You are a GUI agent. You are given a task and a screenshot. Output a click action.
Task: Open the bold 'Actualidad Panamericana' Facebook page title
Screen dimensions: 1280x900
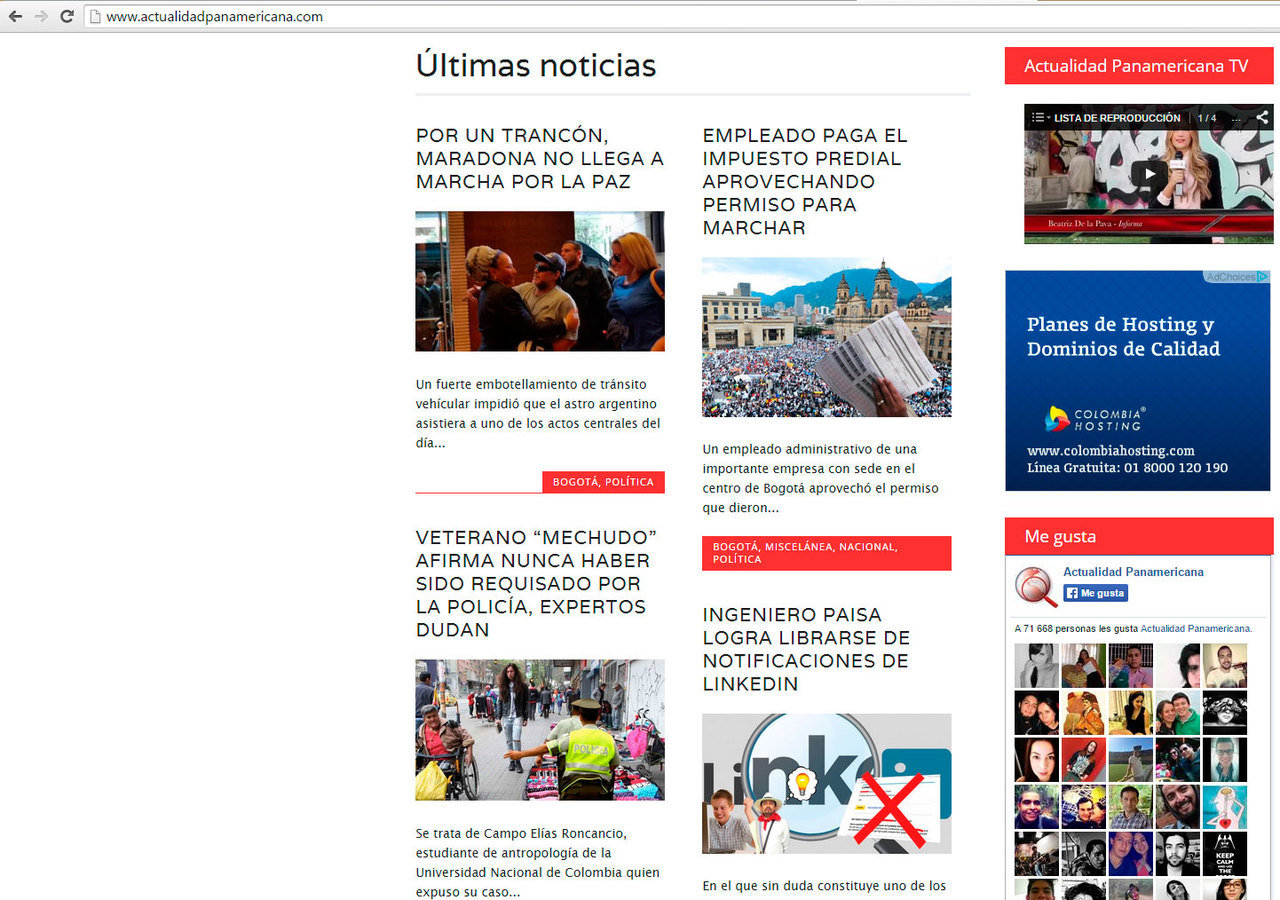click(x=1133, y=572)
